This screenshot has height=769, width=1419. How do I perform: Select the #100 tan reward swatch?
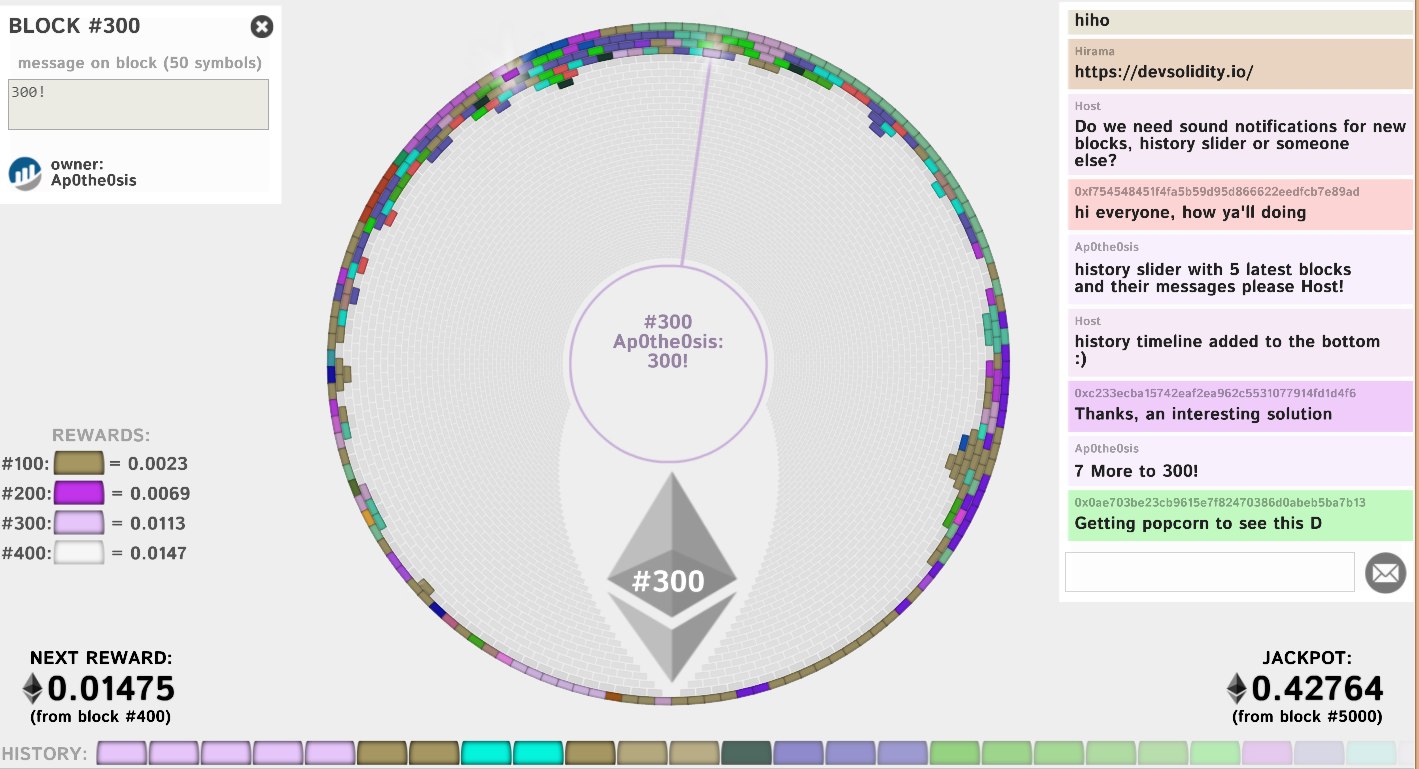tap(79, 463)
